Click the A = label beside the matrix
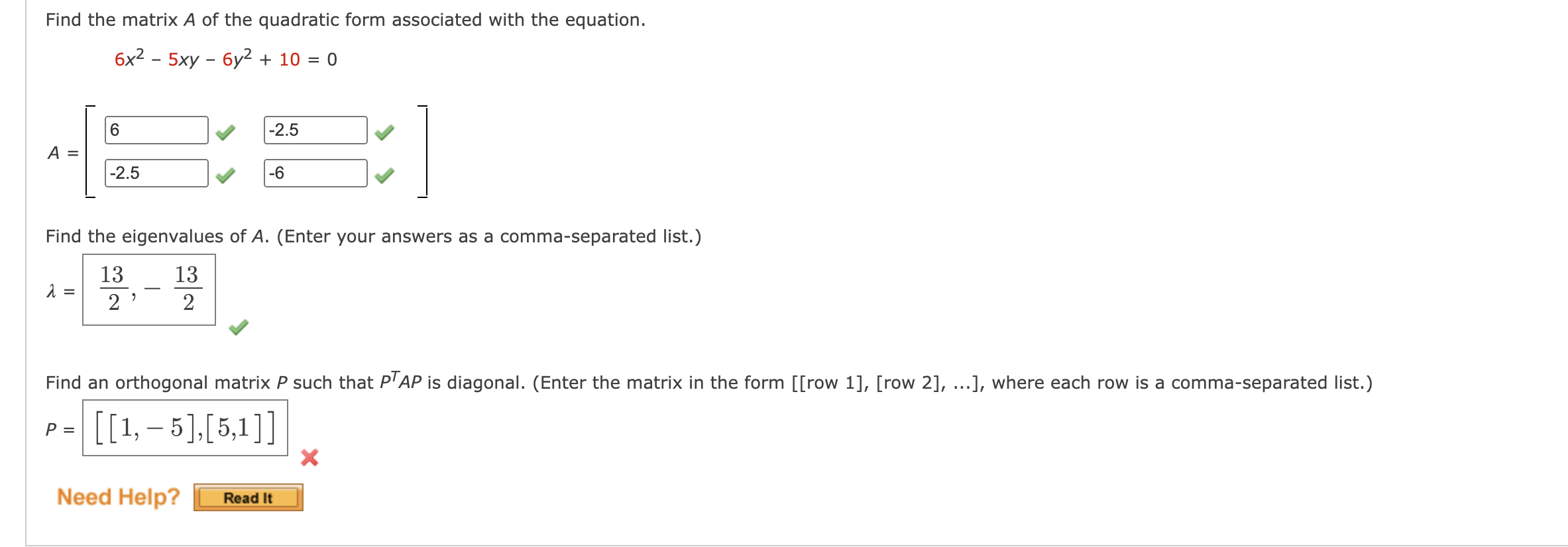This screenshot has width=1568, height=547. click(62, 154)
